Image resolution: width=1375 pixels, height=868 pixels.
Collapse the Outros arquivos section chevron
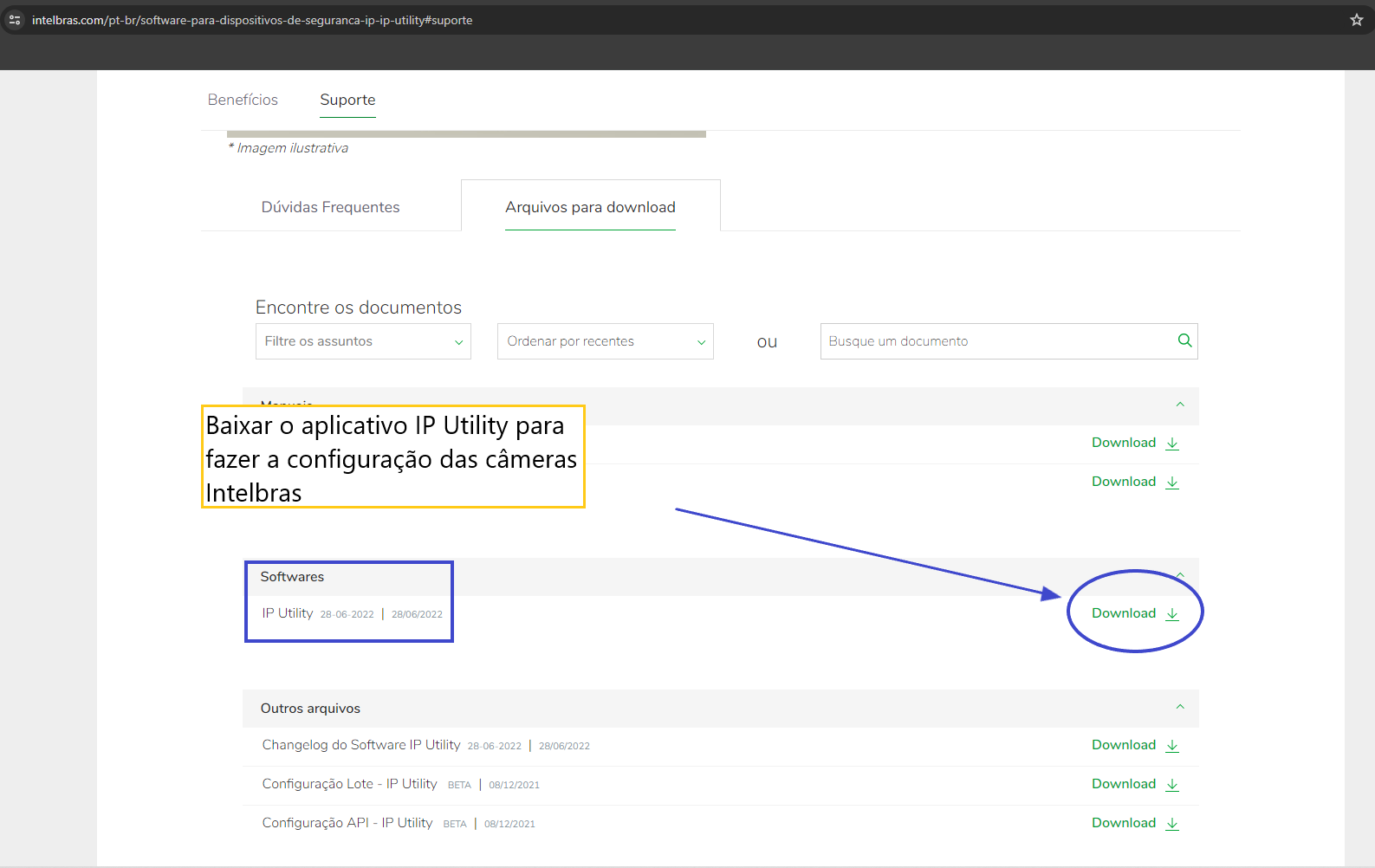point(1180,707)
